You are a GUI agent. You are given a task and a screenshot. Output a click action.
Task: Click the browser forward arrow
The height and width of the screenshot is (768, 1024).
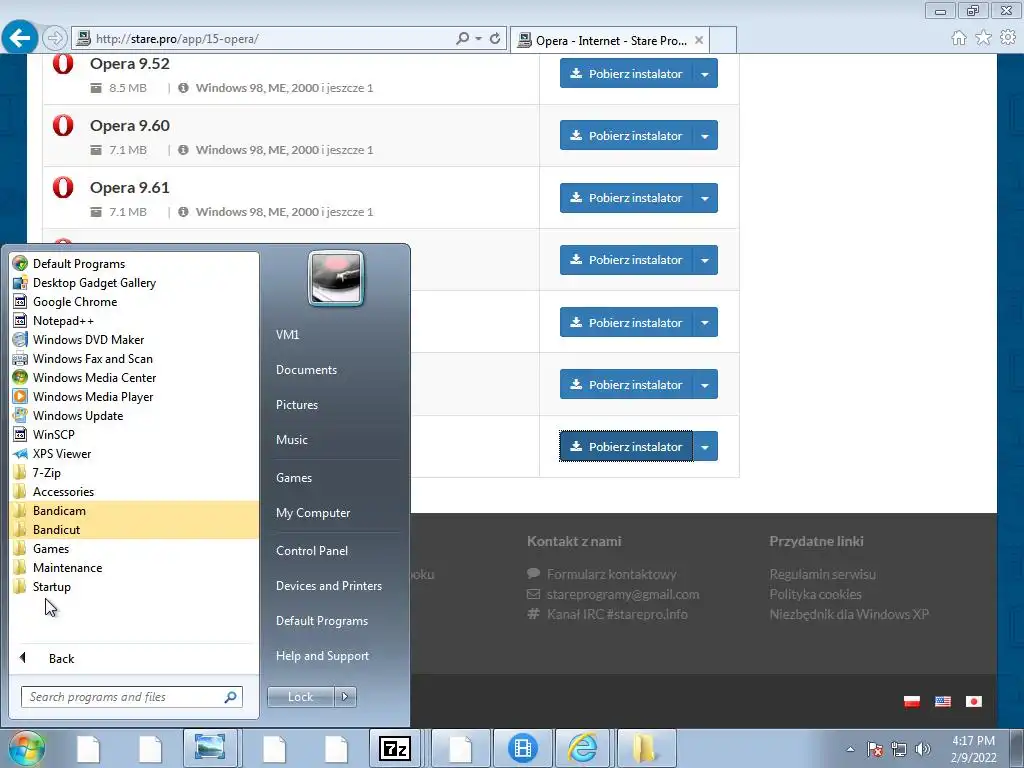tap(55, 39)
